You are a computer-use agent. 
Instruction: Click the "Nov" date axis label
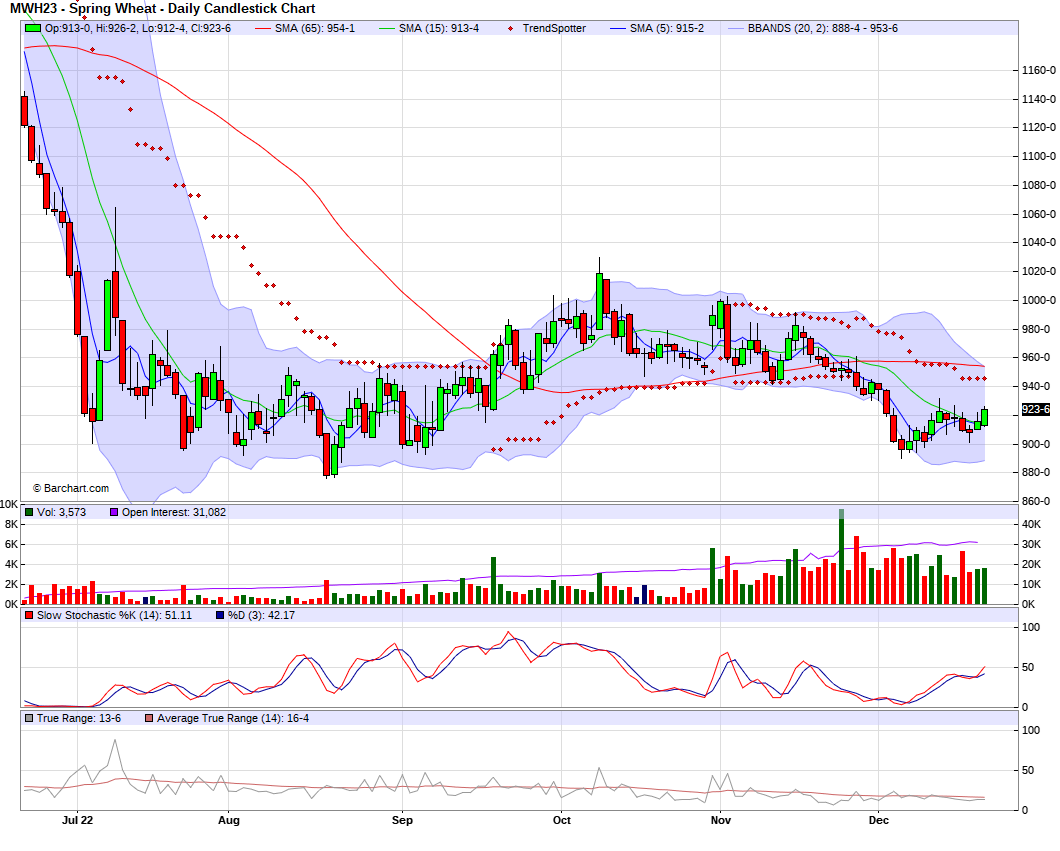(721, 820)
